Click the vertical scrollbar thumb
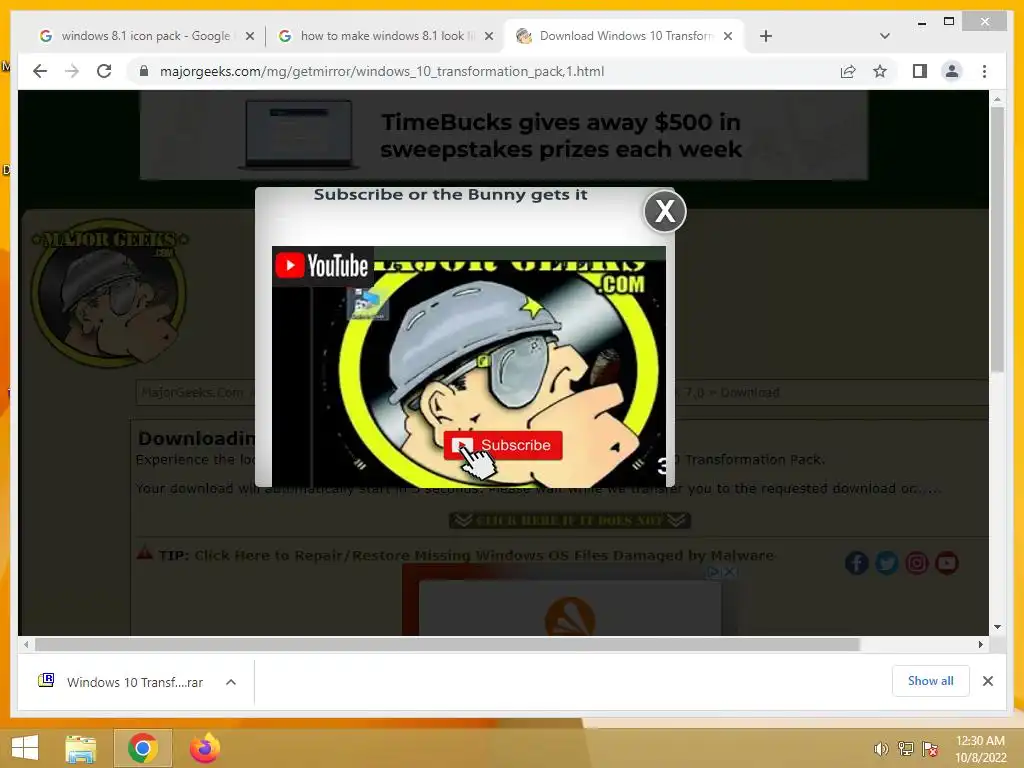Viewport: 1024px width, 768px height. pos(997,240)
